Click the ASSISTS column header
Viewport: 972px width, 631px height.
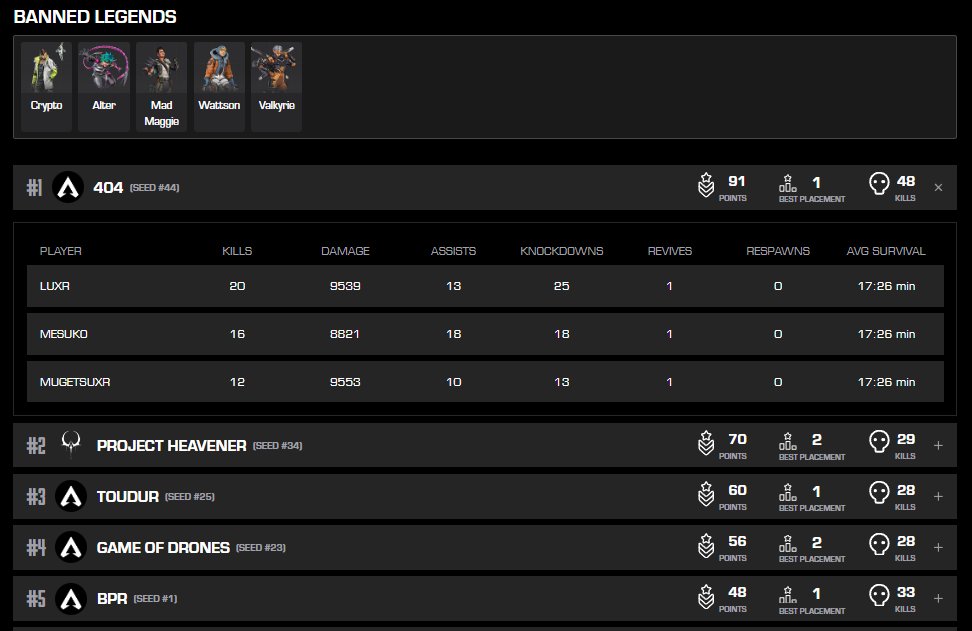[x=453, y=250]
